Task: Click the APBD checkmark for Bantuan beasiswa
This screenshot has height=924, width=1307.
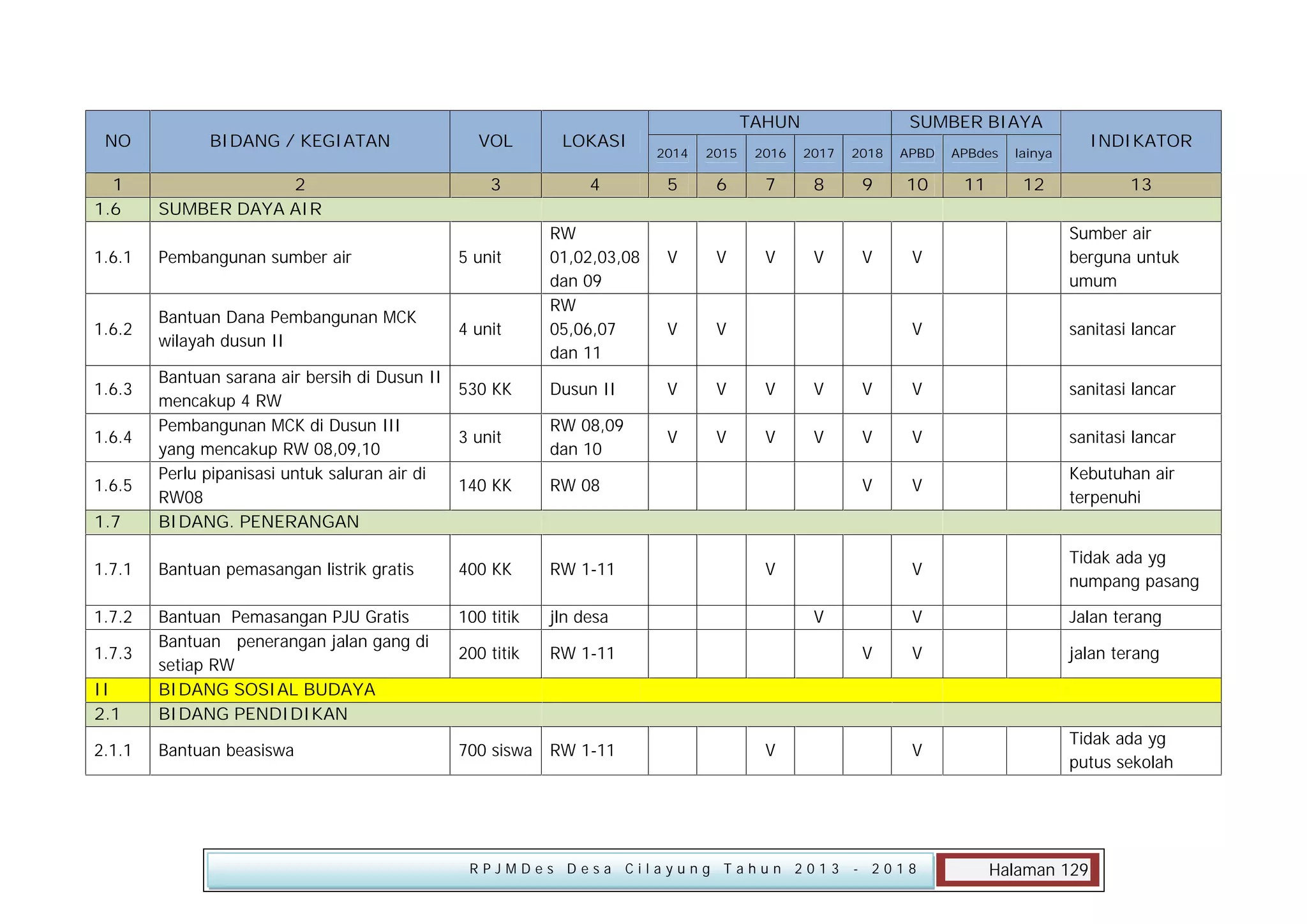Action: pyautogui.click(x=916, y=750)
